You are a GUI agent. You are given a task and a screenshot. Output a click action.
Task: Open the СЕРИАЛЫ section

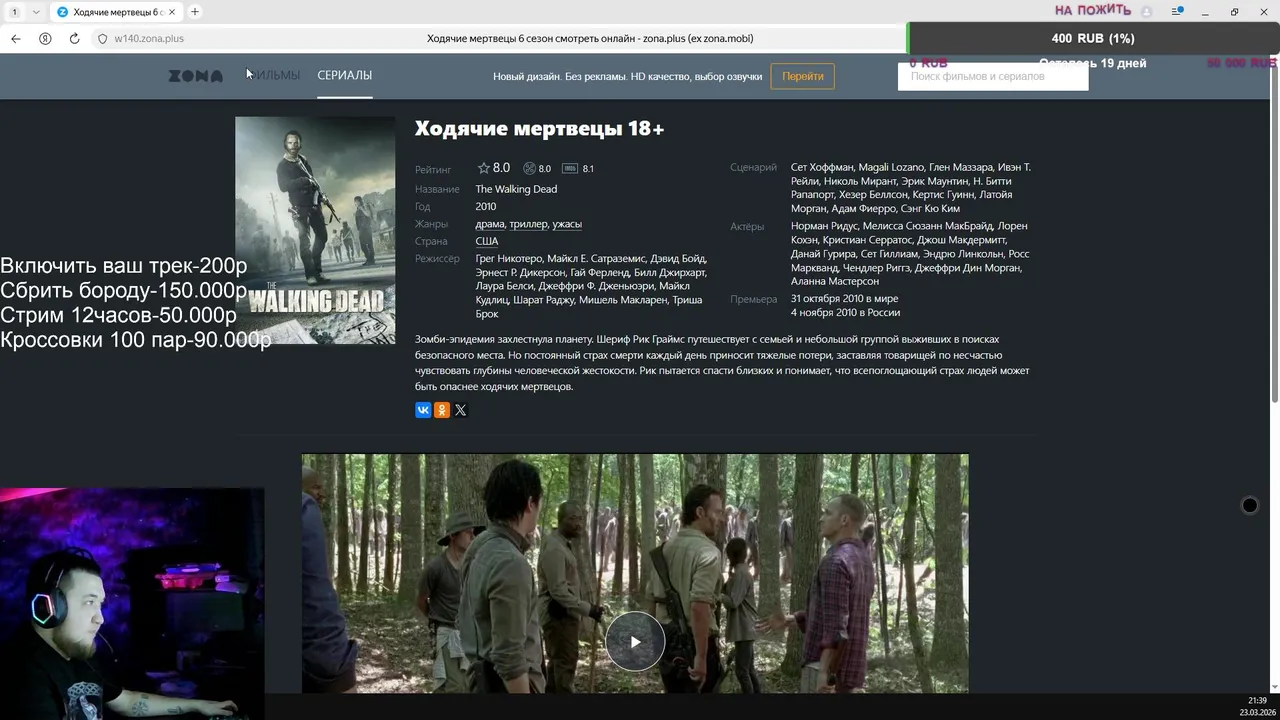(x=345, y=75)
